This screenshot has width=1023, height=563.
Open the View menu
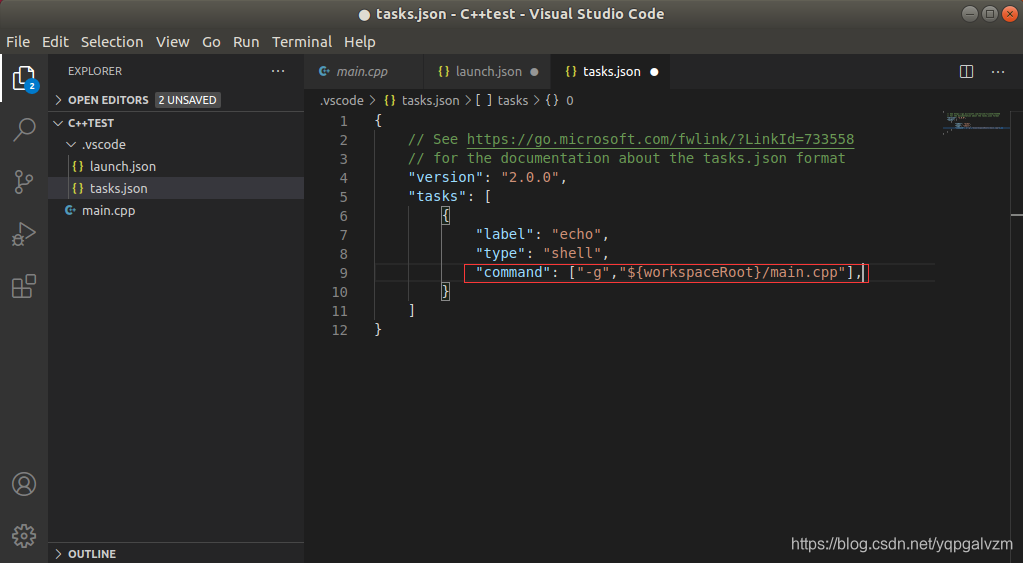coord(172,42)
